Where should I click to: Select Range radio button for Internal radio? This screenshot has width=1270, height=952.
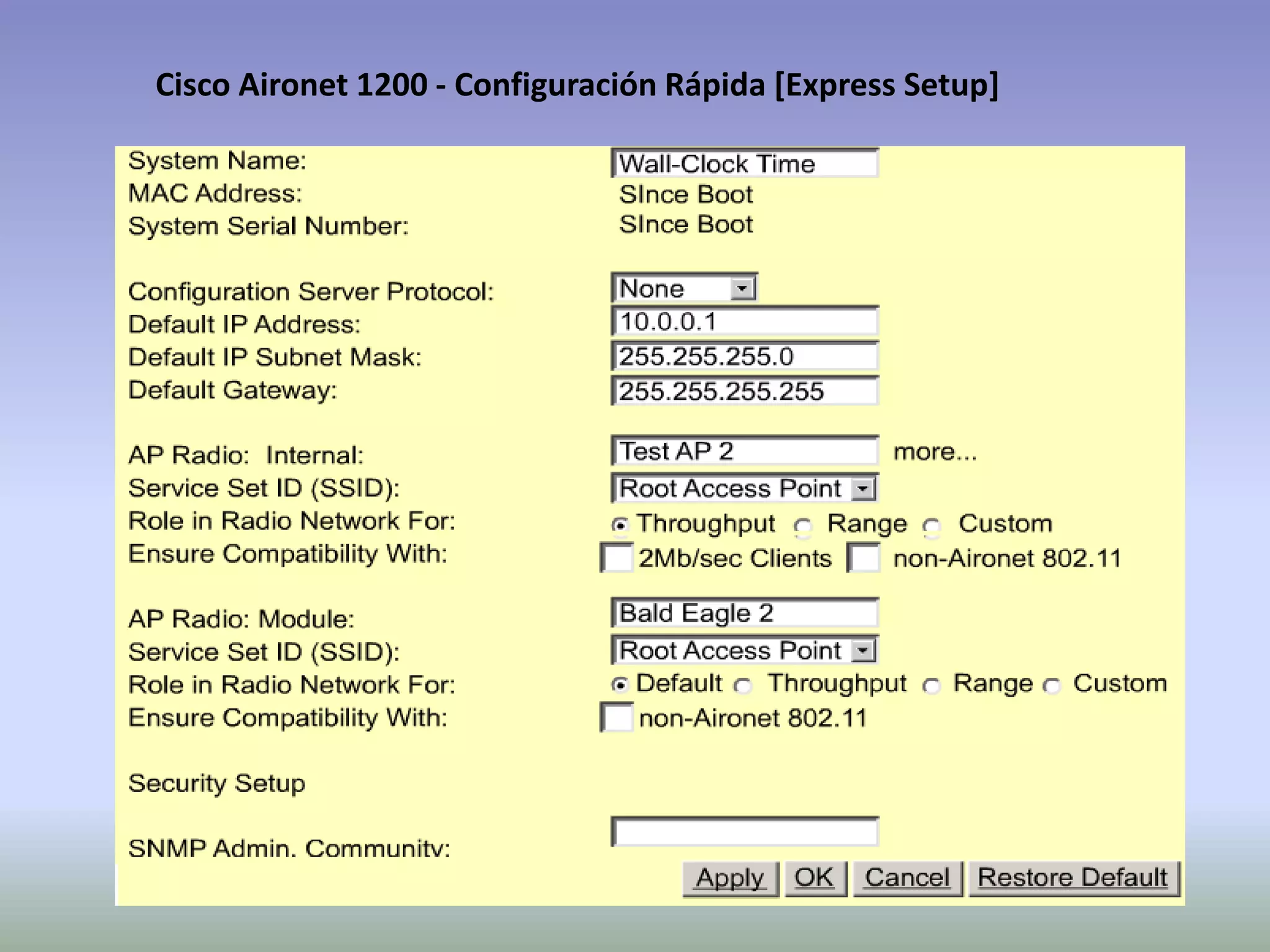[803, 527]
